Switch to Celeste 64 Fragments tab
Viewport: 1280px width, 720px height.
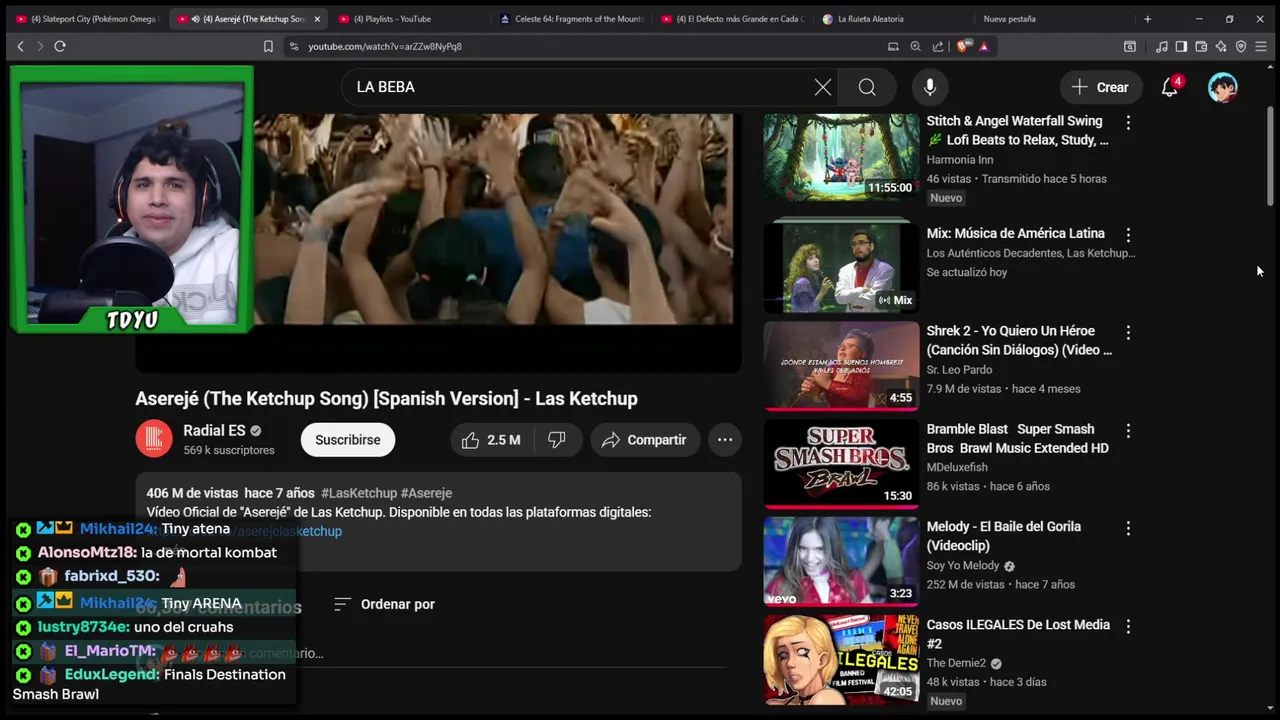[x=571, y=19]
